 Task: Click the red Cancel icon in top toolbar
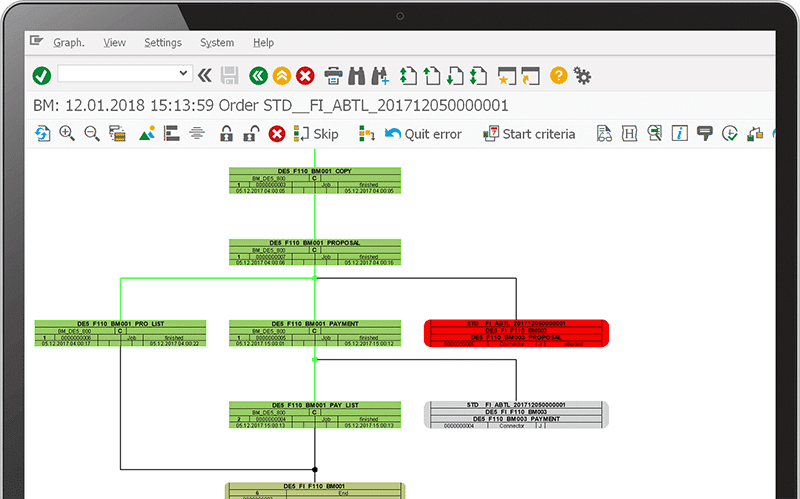point(305,76)
